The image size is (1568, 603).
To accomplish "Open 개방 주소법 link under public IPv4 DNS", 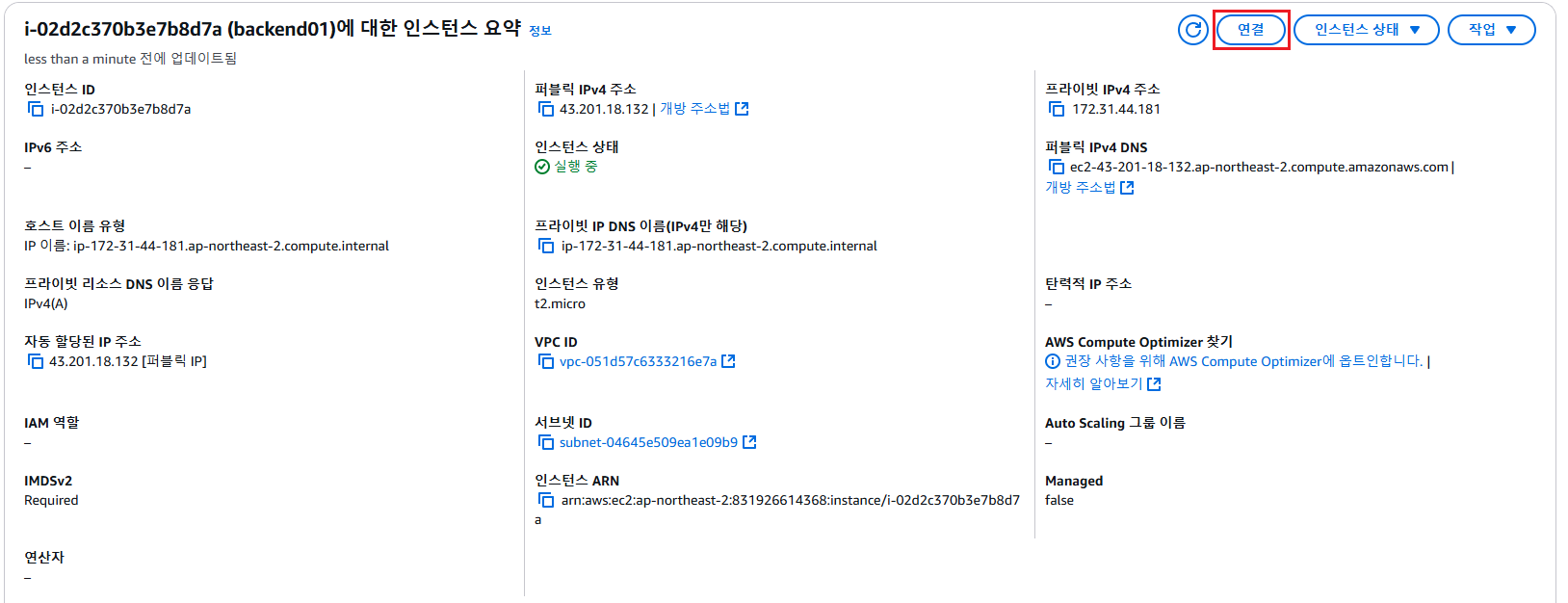I will tap(1089, 188).
